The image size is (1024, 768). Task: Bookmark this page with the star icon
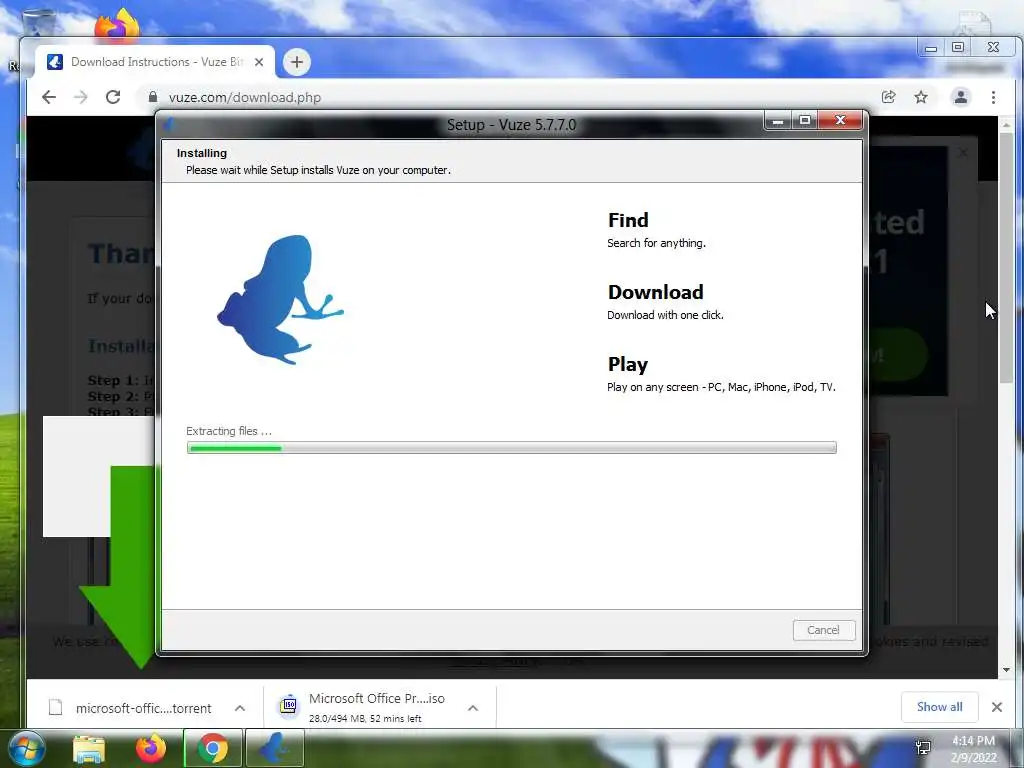[x=921, y=97]
